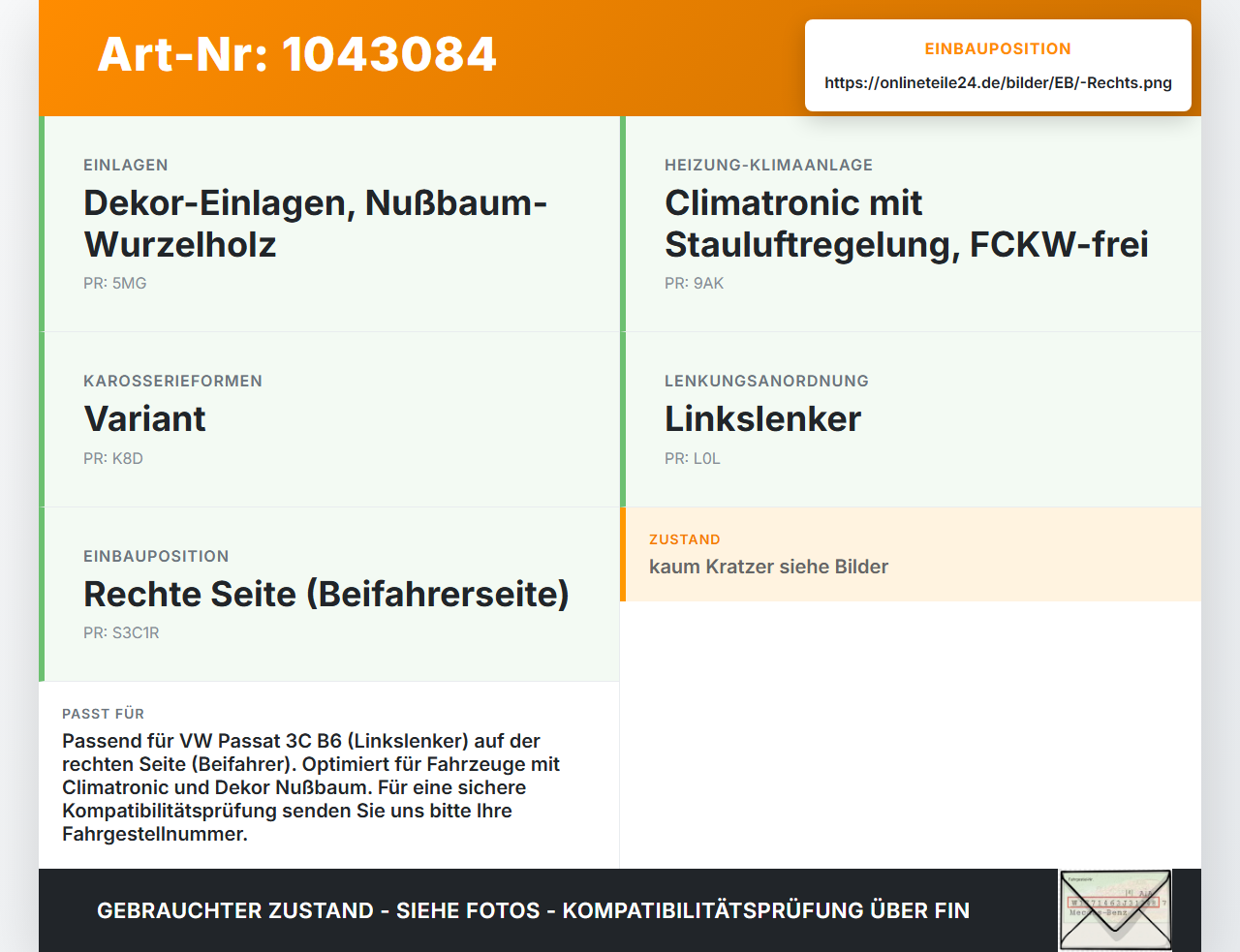Select Climatronic mit Stauluftregelung, FCKW-frei text
The width and height of the screenshot is (1240, 952).
907,224
